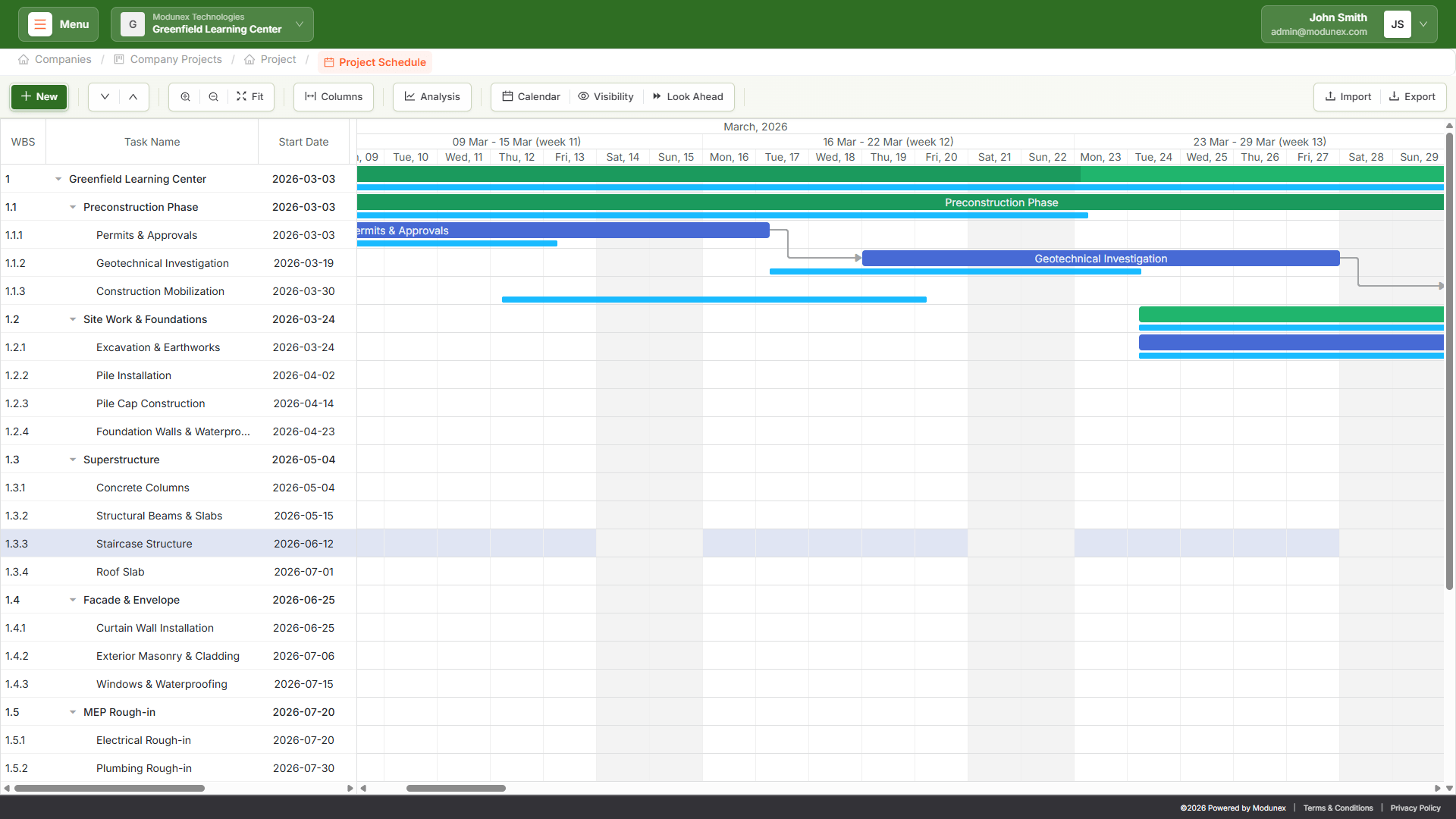Select the Staircase Structure row
1456x819 pixels.
click(x=144, y=544)
